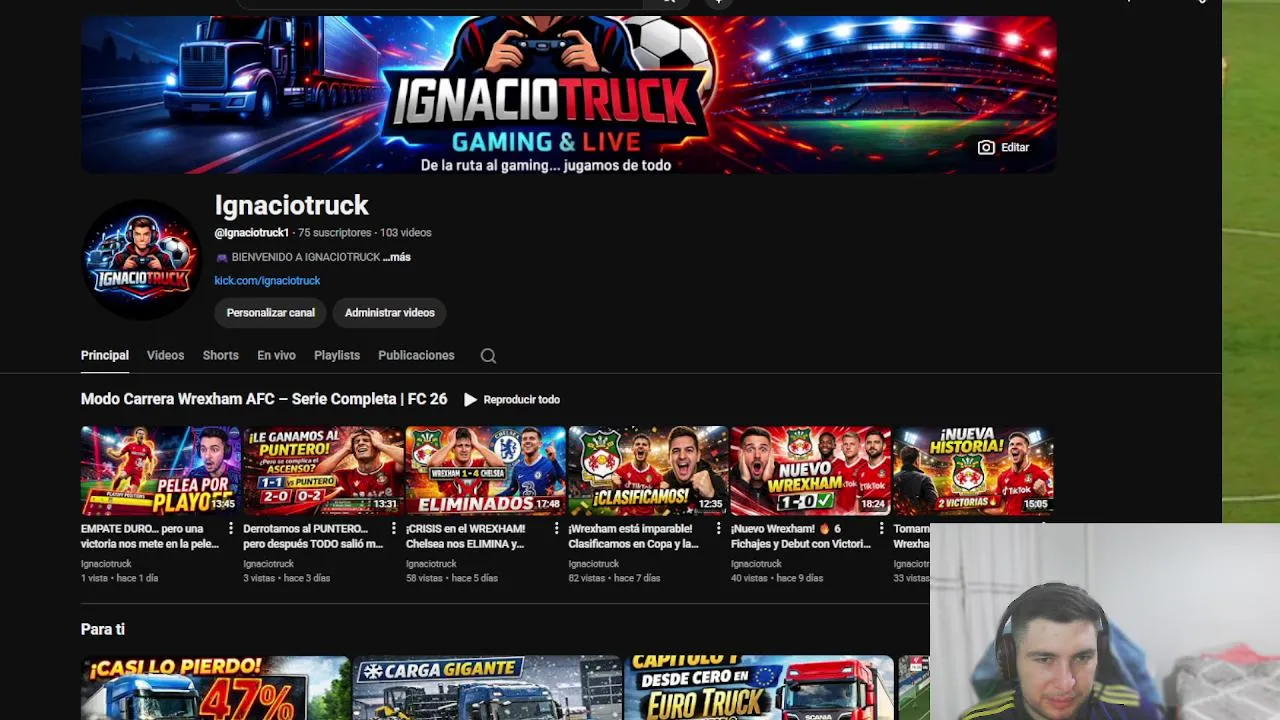Open three-dot menu for Derrotamos al PUNTERO video
This screenshot has width=1280, height=720.
click(393, 529)
